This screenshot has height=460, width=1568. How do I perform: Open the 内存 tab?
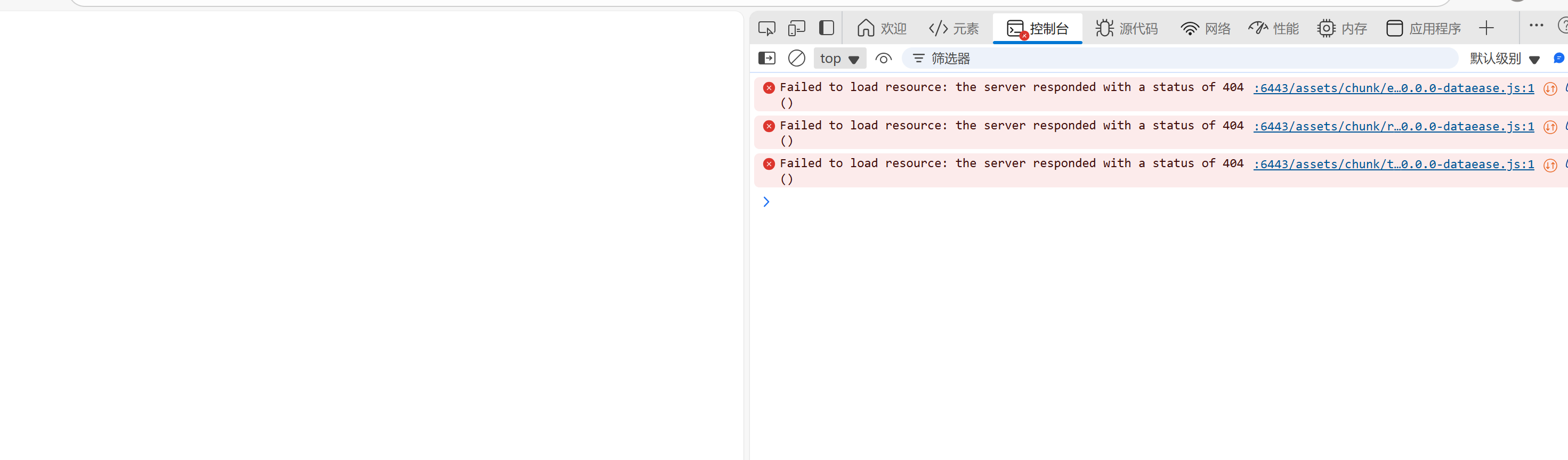tap(1342, 29)
